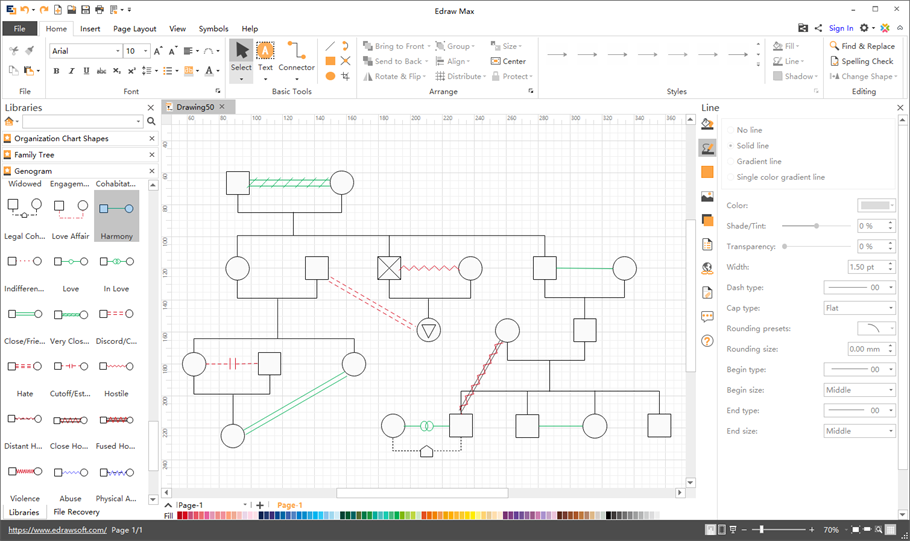Viewport: 910px width, 541px height.
Task: Open the Shadow pane icon in sidebar
Action: [x=707, y=220]
